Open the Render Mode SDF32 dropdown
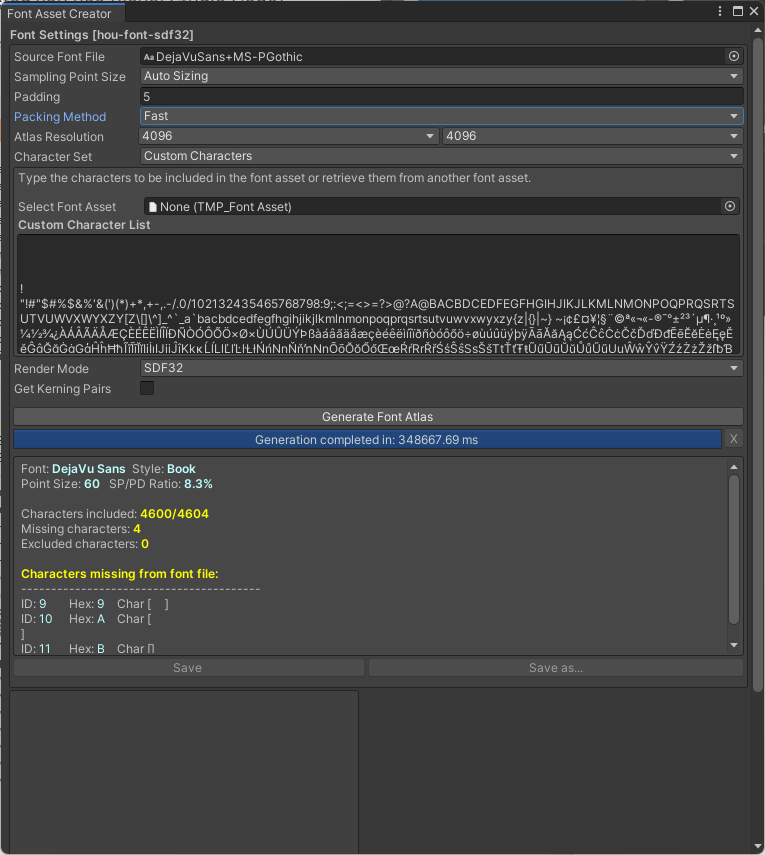 [x=441, y=368]
